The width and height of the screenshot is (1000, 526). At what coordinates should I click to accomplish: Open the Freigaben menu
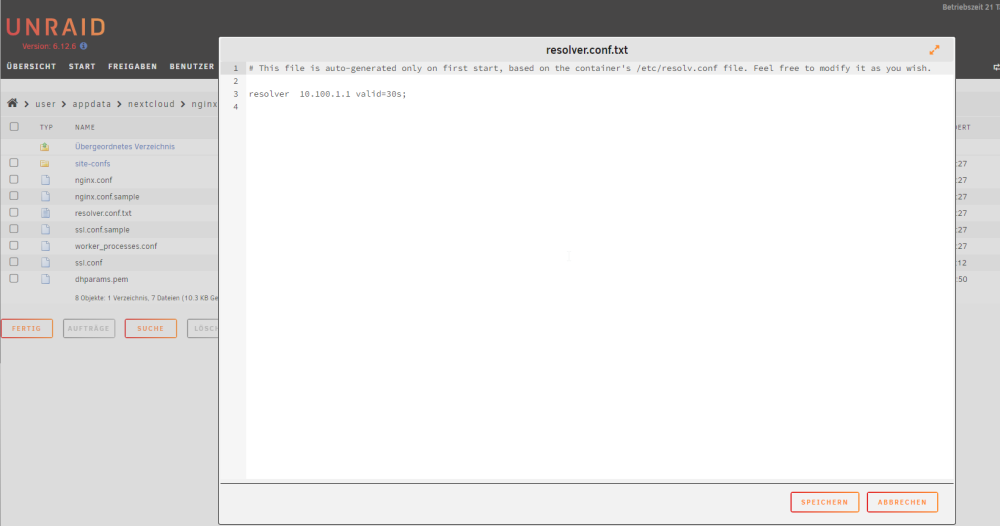pyautogui.click(x=133, y=66)
